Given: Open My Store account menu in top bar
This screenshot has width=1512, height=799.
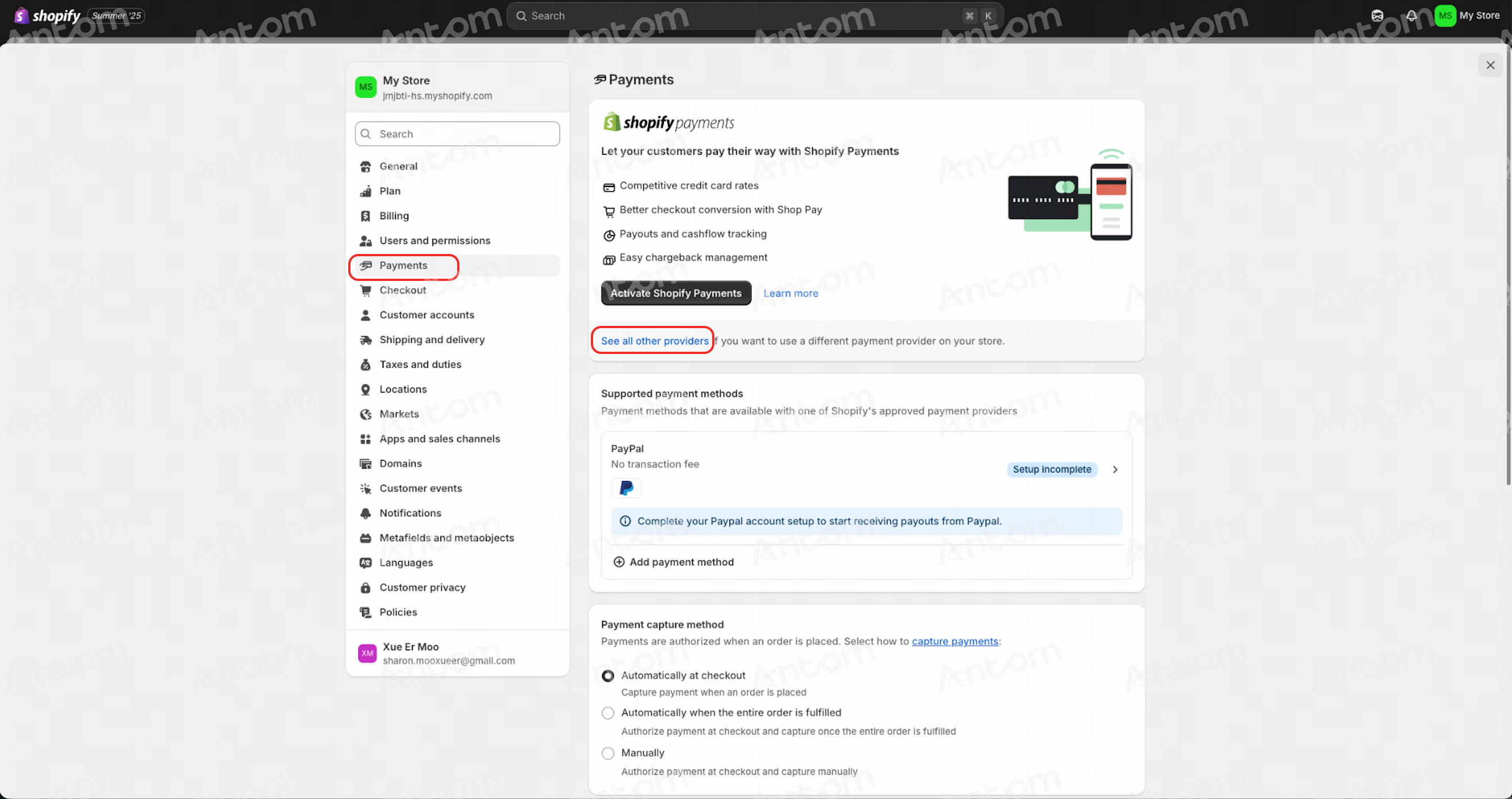Looking at the screenshot, I should point(1468,16).
